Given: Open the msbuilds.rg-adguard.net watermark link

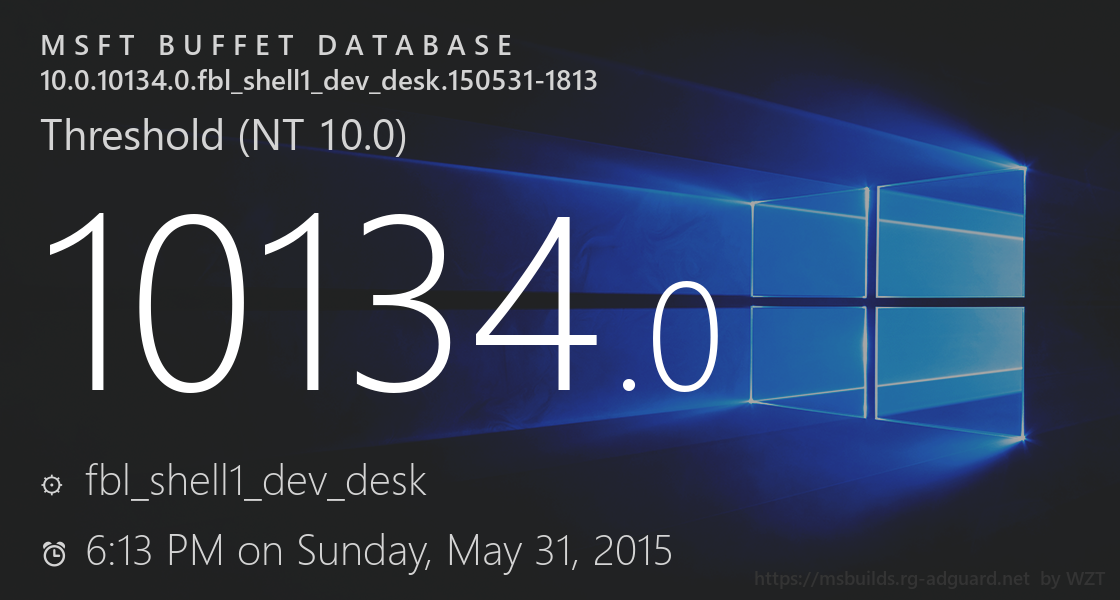Looking at the screenshot, I should coord(891,579).
